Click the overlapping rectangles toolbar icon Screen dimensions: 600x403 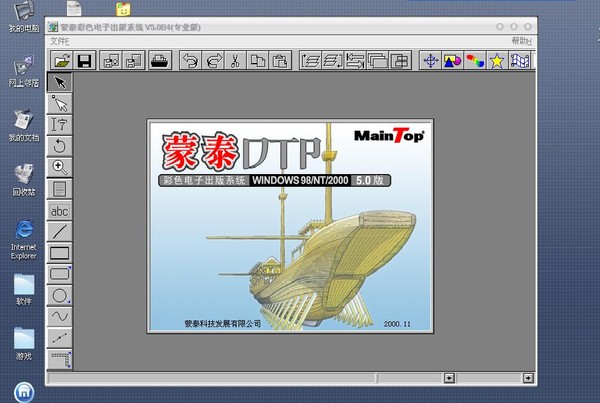378,60
